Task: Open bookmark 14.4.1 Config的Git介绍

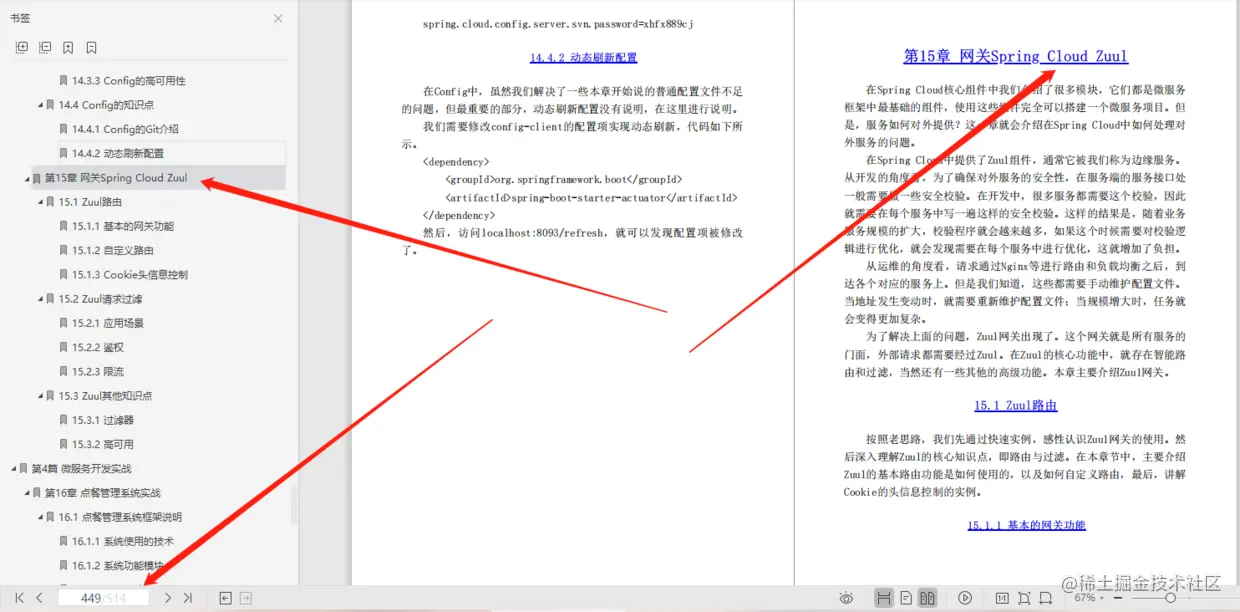Action: [x=125, y=129]
